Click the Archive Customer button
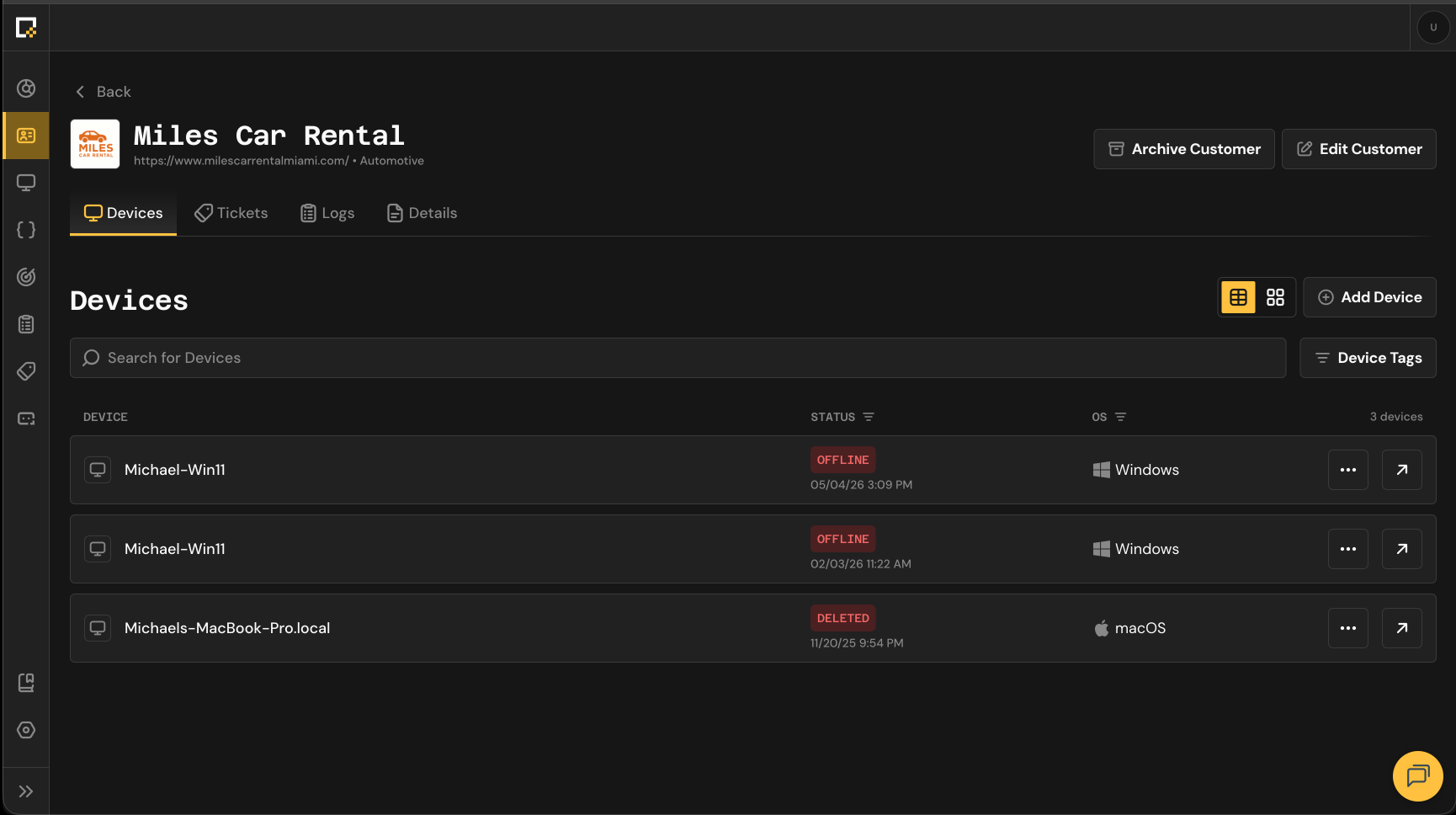Viewport: 1456px width, 815px height. [1184, 149]
